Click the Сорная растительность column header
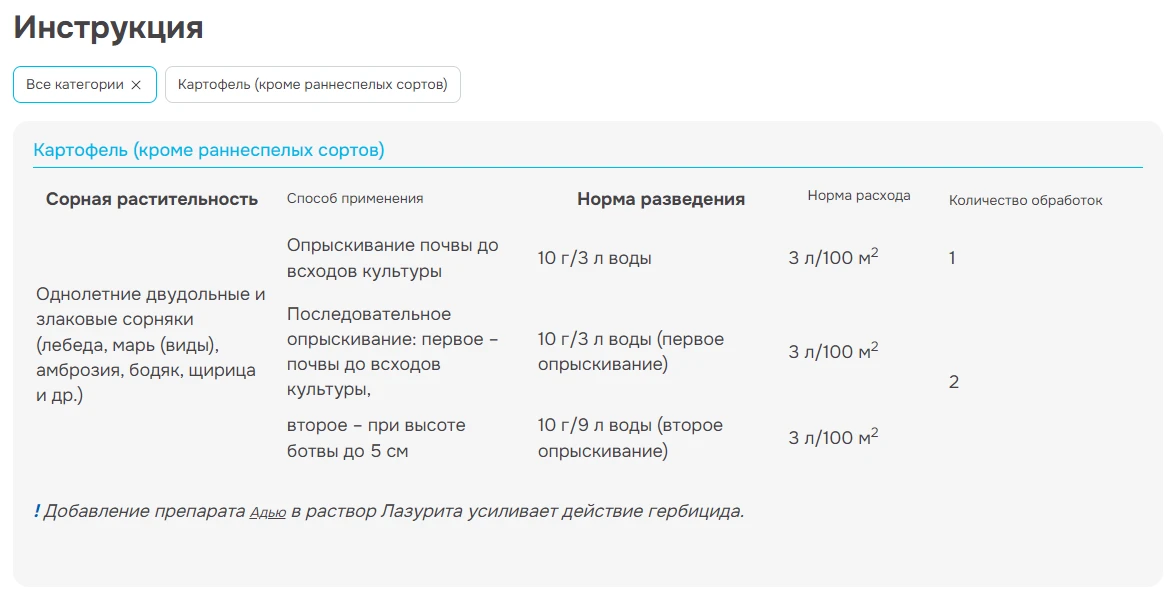Screen dimensions: 1173x597 152,199
